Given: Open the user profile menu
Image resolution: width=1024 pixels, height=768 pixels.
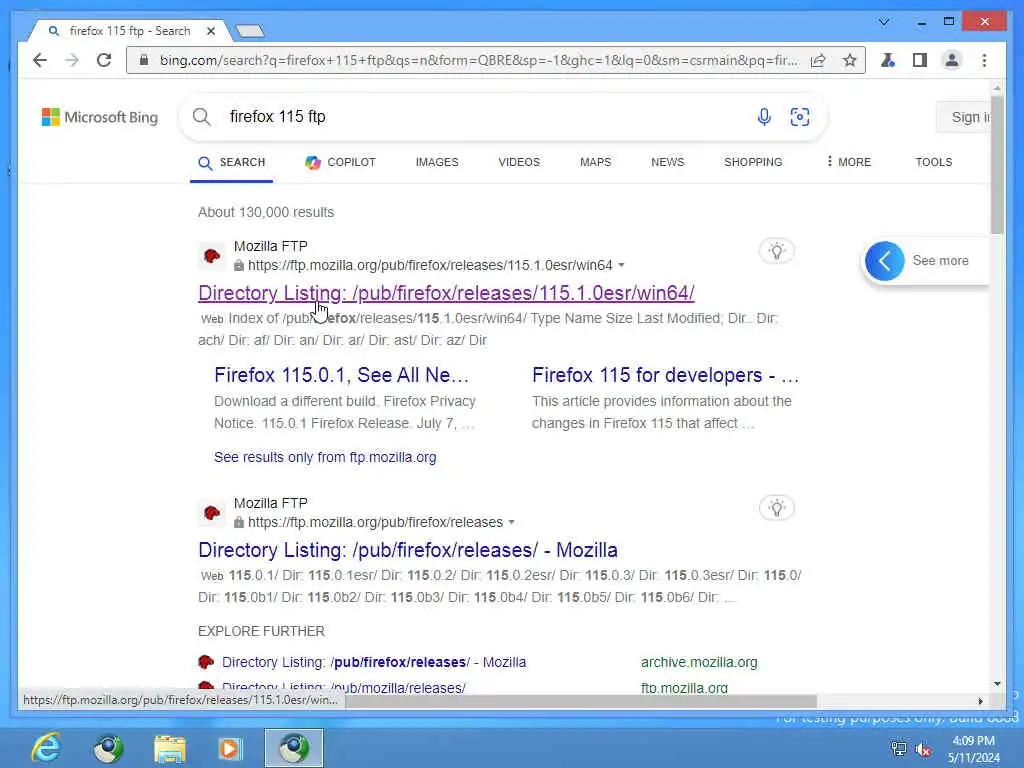Looking at the screenshot, I should (952, 61).
